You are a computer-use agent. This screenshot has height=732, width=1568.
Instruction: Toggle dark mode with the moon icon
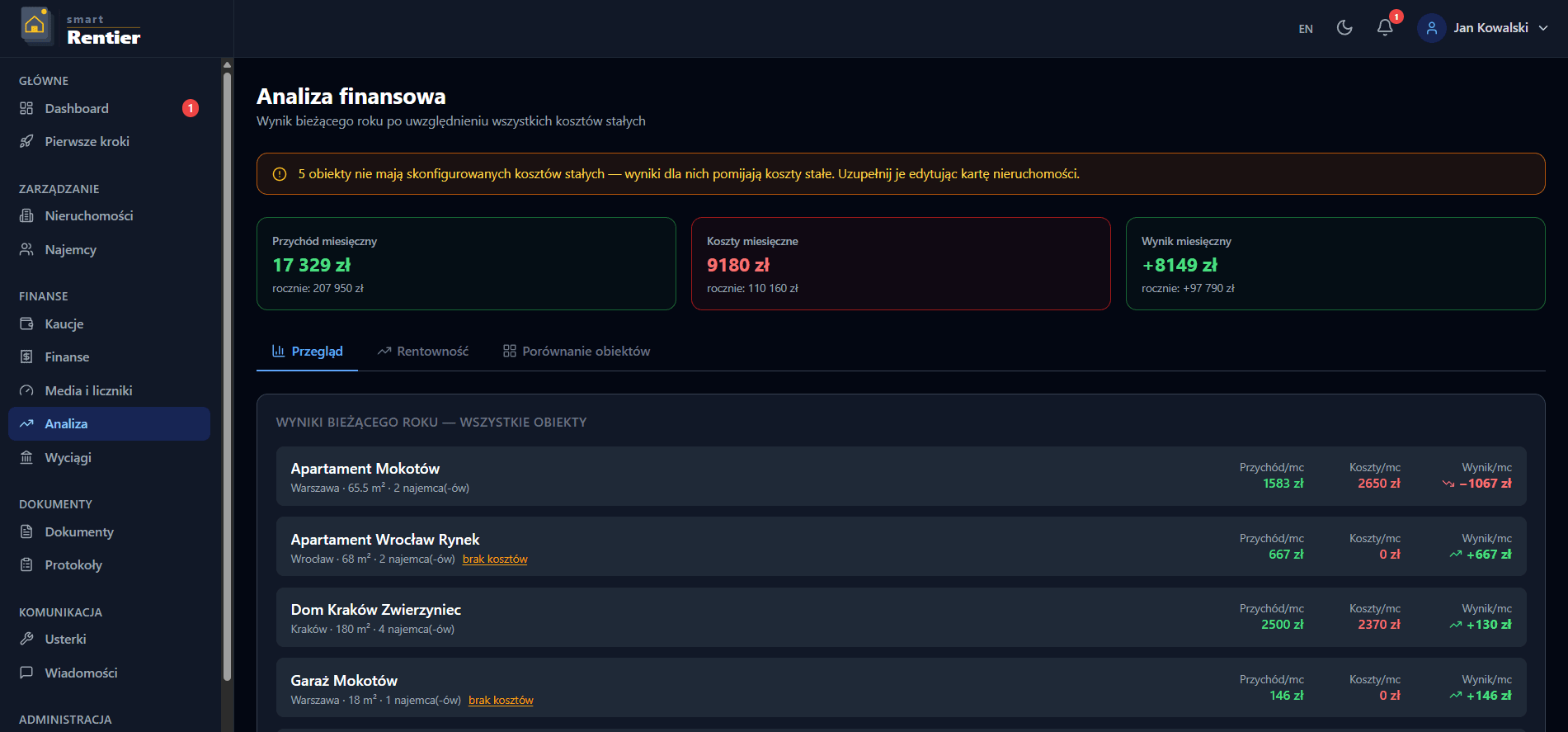[1344, 28]
